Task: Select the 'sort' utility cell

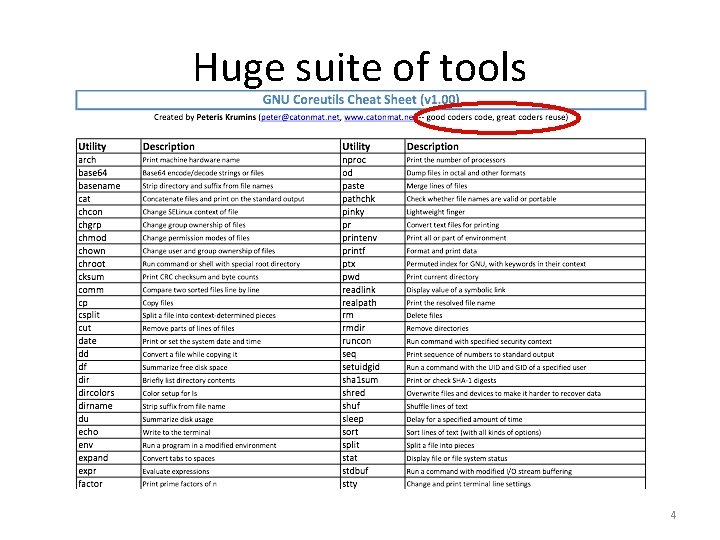Action: [x=372, y=432]
